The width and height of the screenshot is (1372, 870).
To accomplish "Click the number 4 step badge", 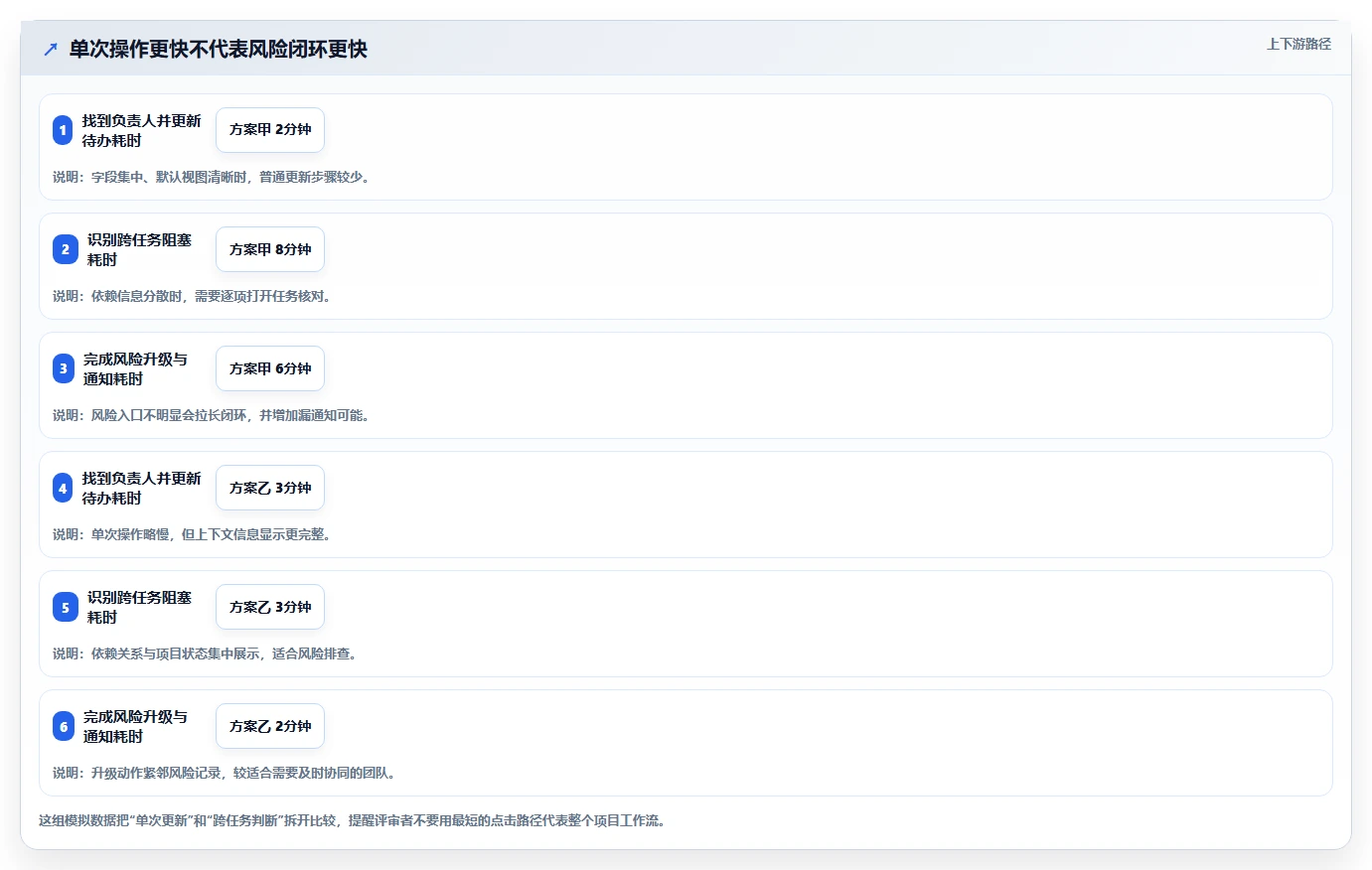I will click(63, 488).
